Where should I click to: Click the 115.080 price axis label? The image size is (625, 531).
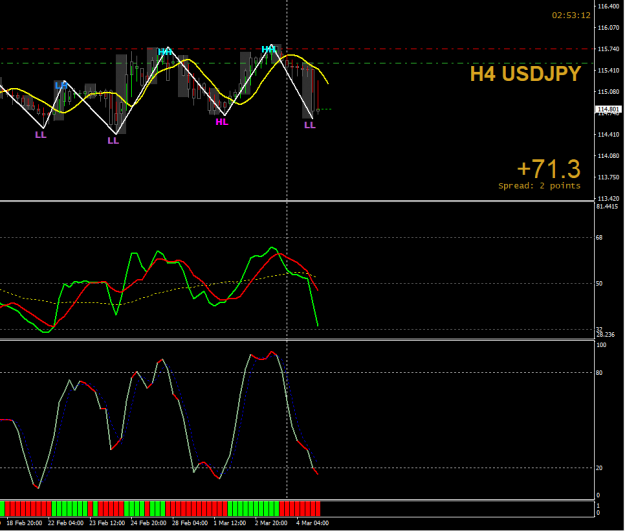608,92
